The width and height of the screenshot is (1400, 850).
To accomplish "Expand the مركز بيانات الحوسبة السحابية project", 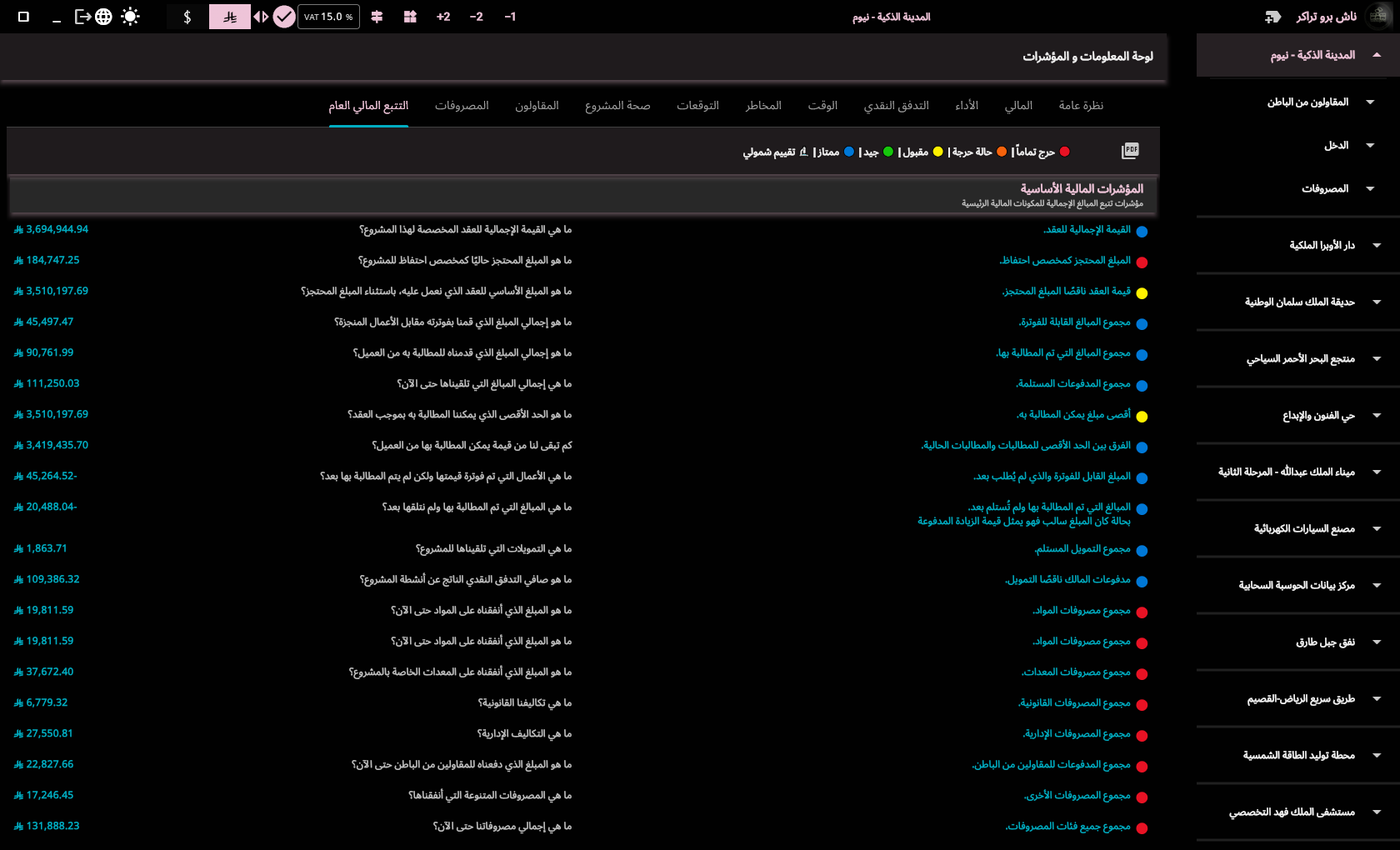I will pyautogui.click(x=1298, y=585).
